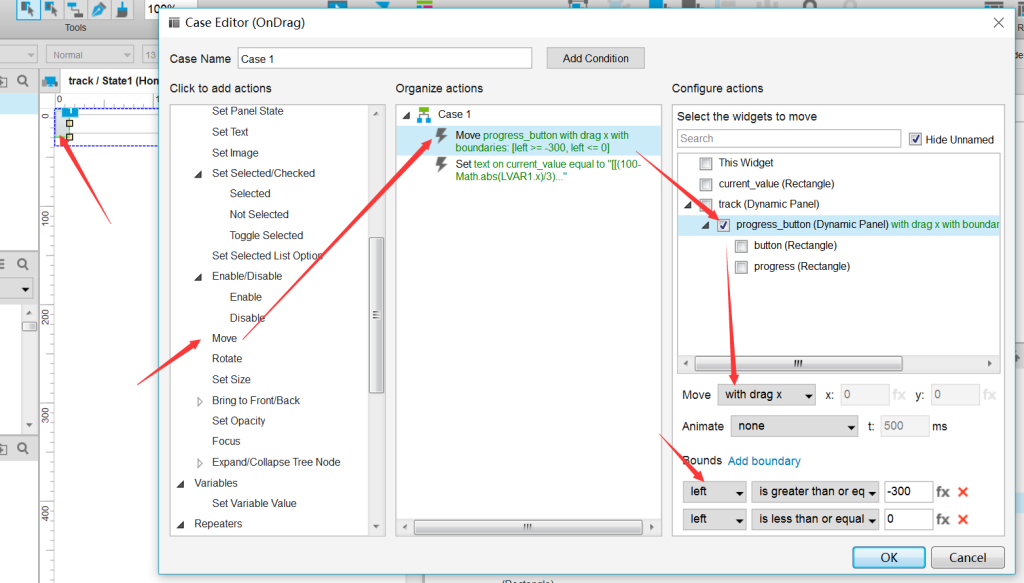Check the button (Rectangle) checkbox
Image resolution: width=1024 pixels, height=583 pixels.
pyautogui.click(x=741, y=246)
